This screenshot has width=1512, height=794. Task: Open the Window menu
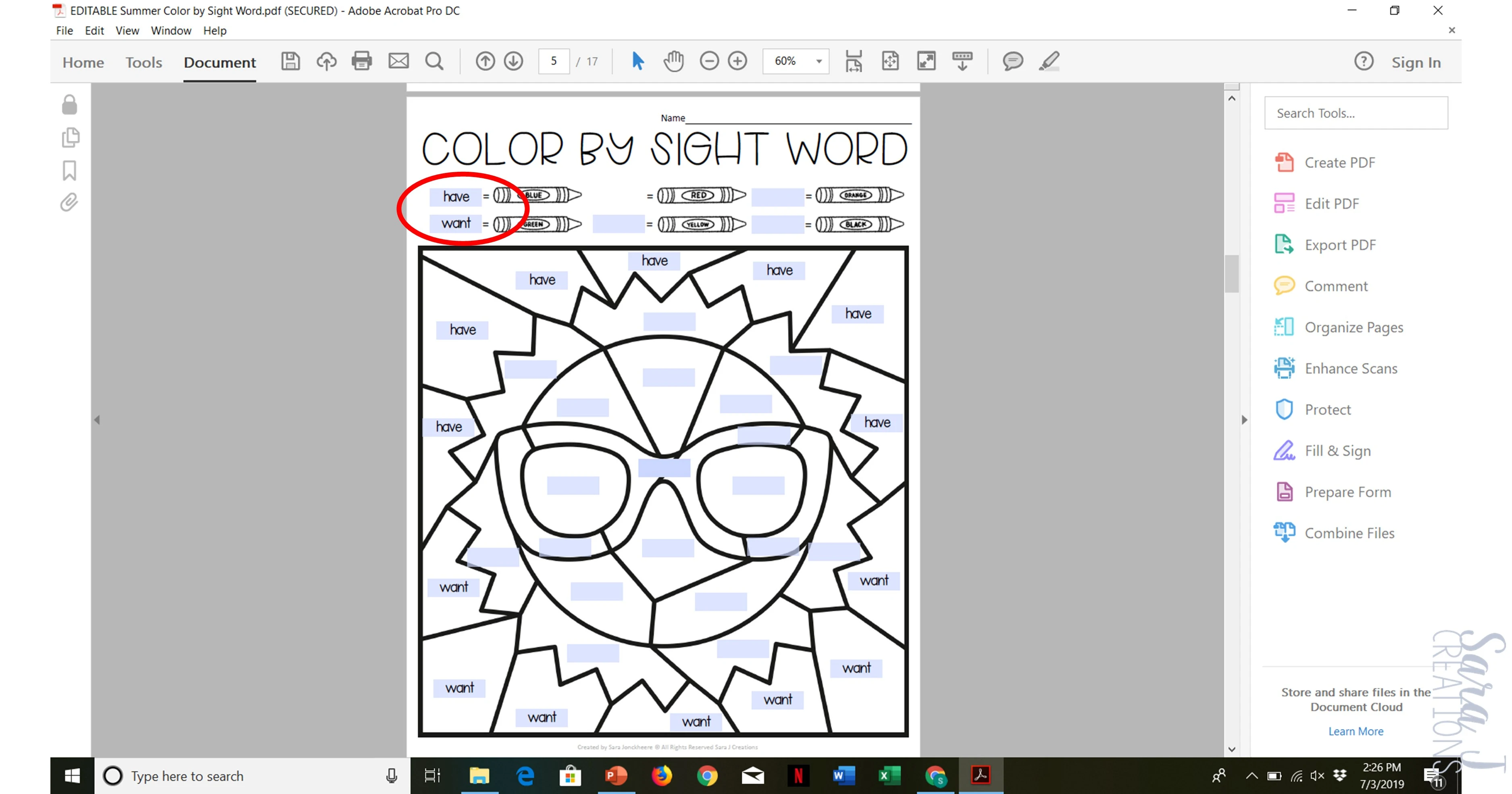click(171, 31)
